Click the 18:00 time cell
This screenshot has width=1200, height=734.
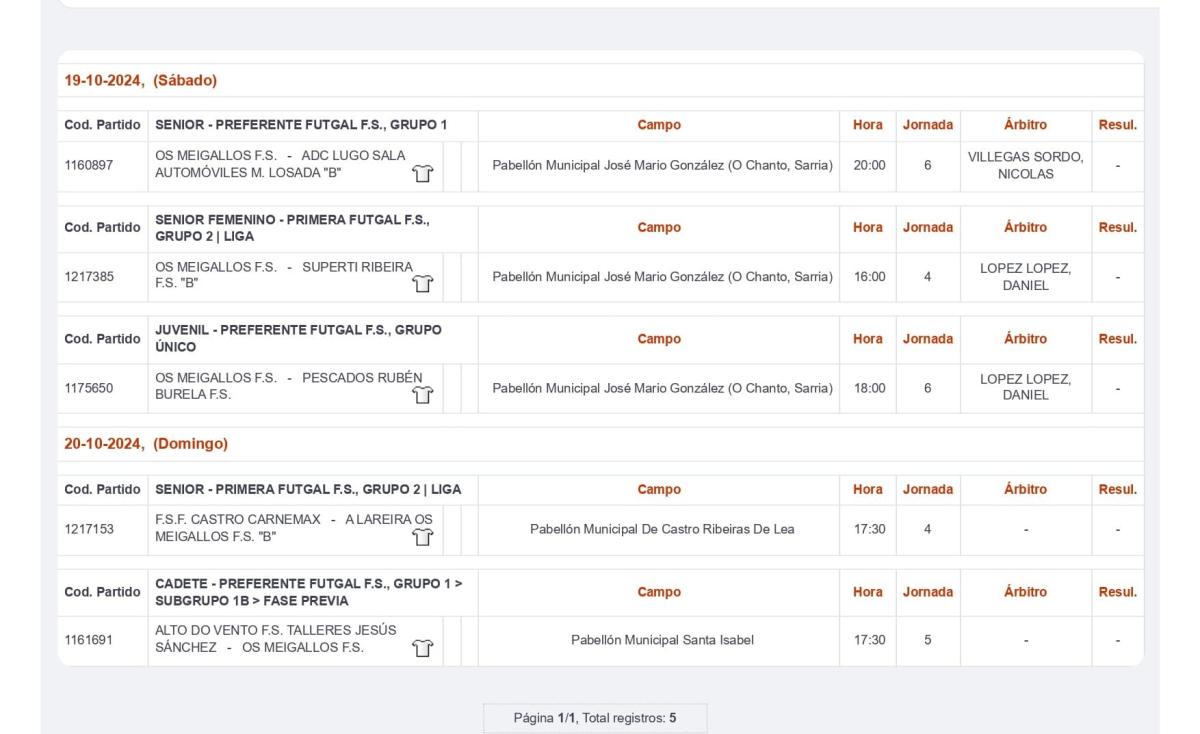pos(869,388)
